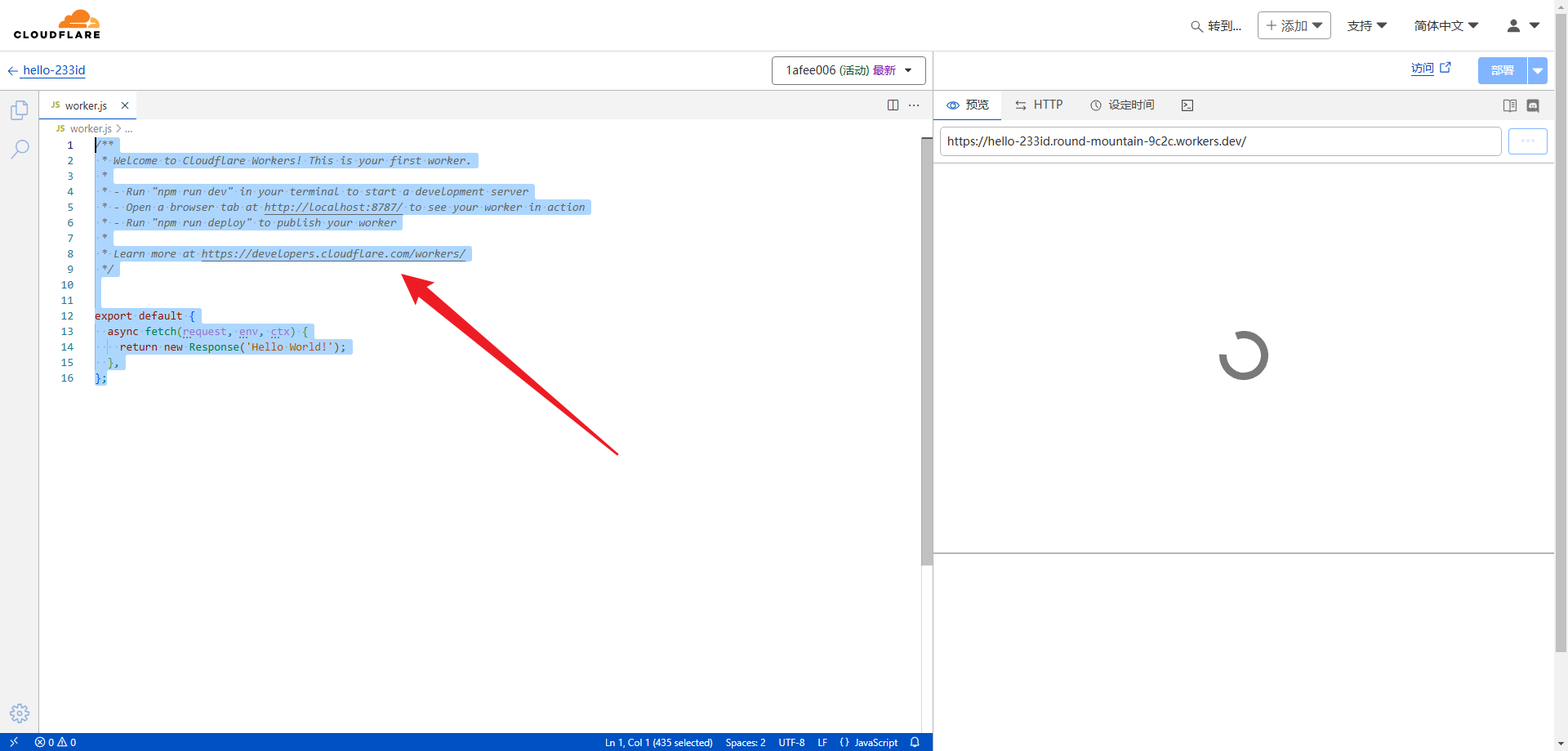Viewport: 1568px width, 751px height.
Task: Open the 添加 dropdown
Action: pyautogui.click(x=1294, y=25)
